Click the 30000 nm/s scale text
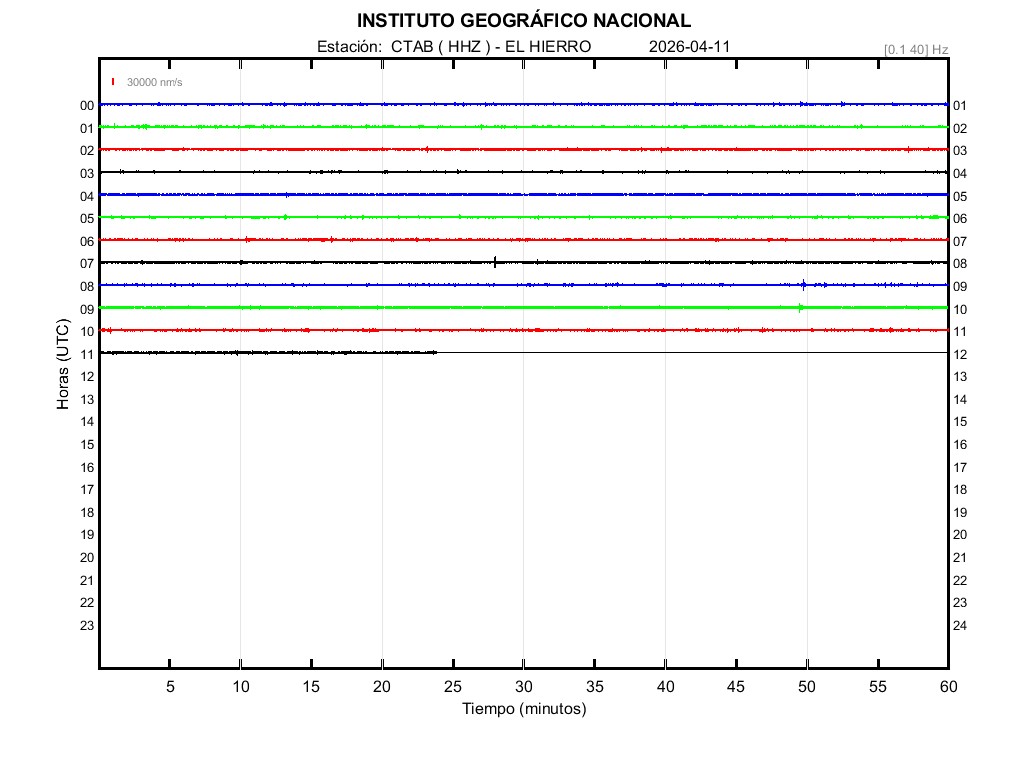Viewport: 1024px width, 768px height. pos(154,82)
